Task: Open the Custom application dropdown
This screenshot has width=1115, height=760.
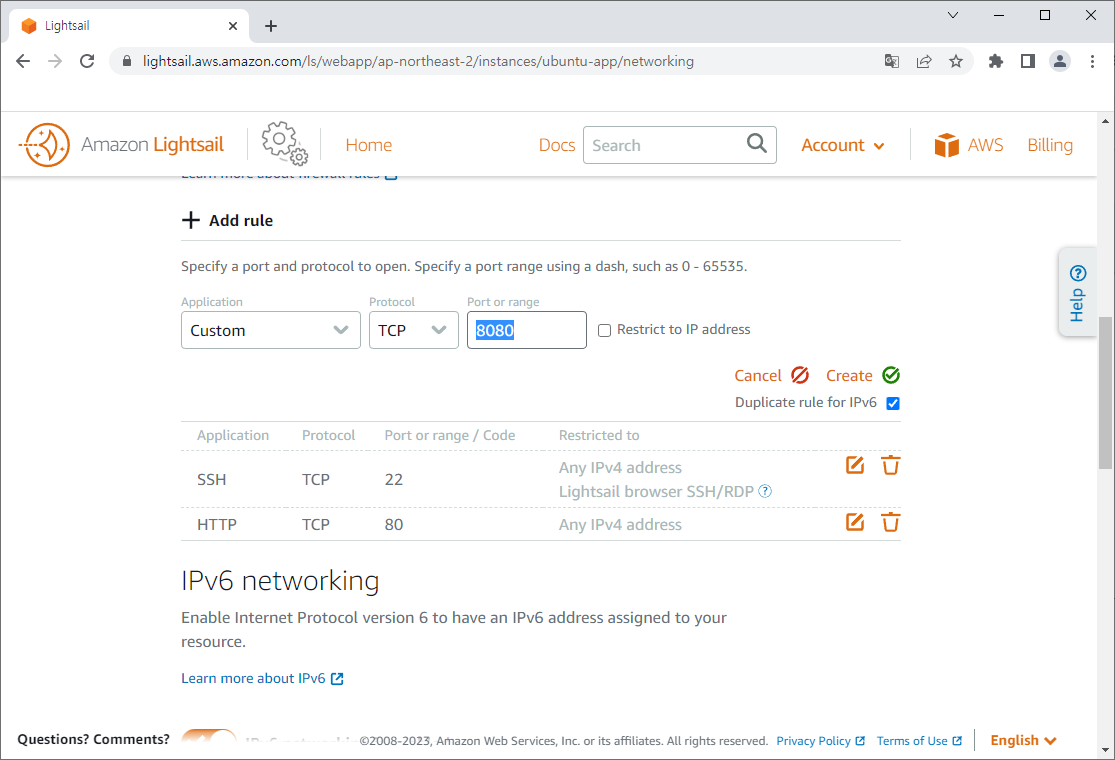Action: (270, 329)
